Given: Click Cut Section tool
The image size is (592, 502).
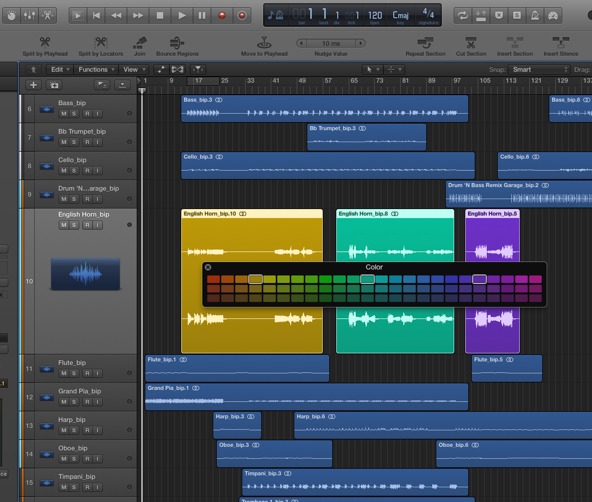Looking at the screenshot, I should (471, 46).
